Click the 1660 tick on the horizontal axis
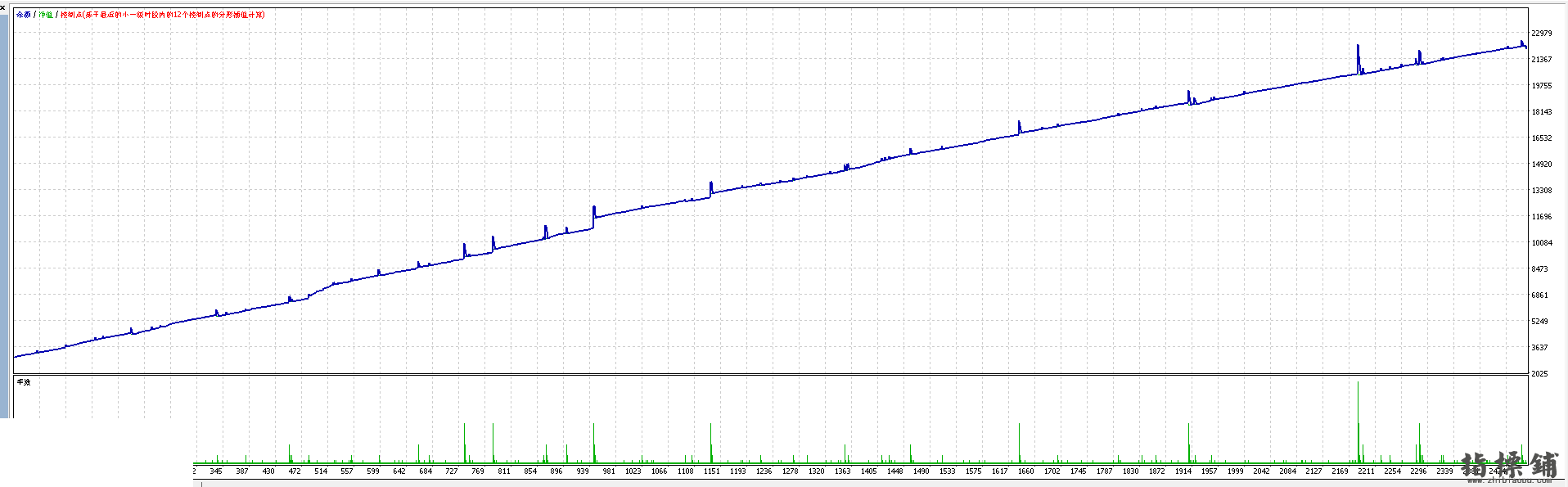Image resolution: width=1568 pixels, height=487 pixels. point(1026,471)
